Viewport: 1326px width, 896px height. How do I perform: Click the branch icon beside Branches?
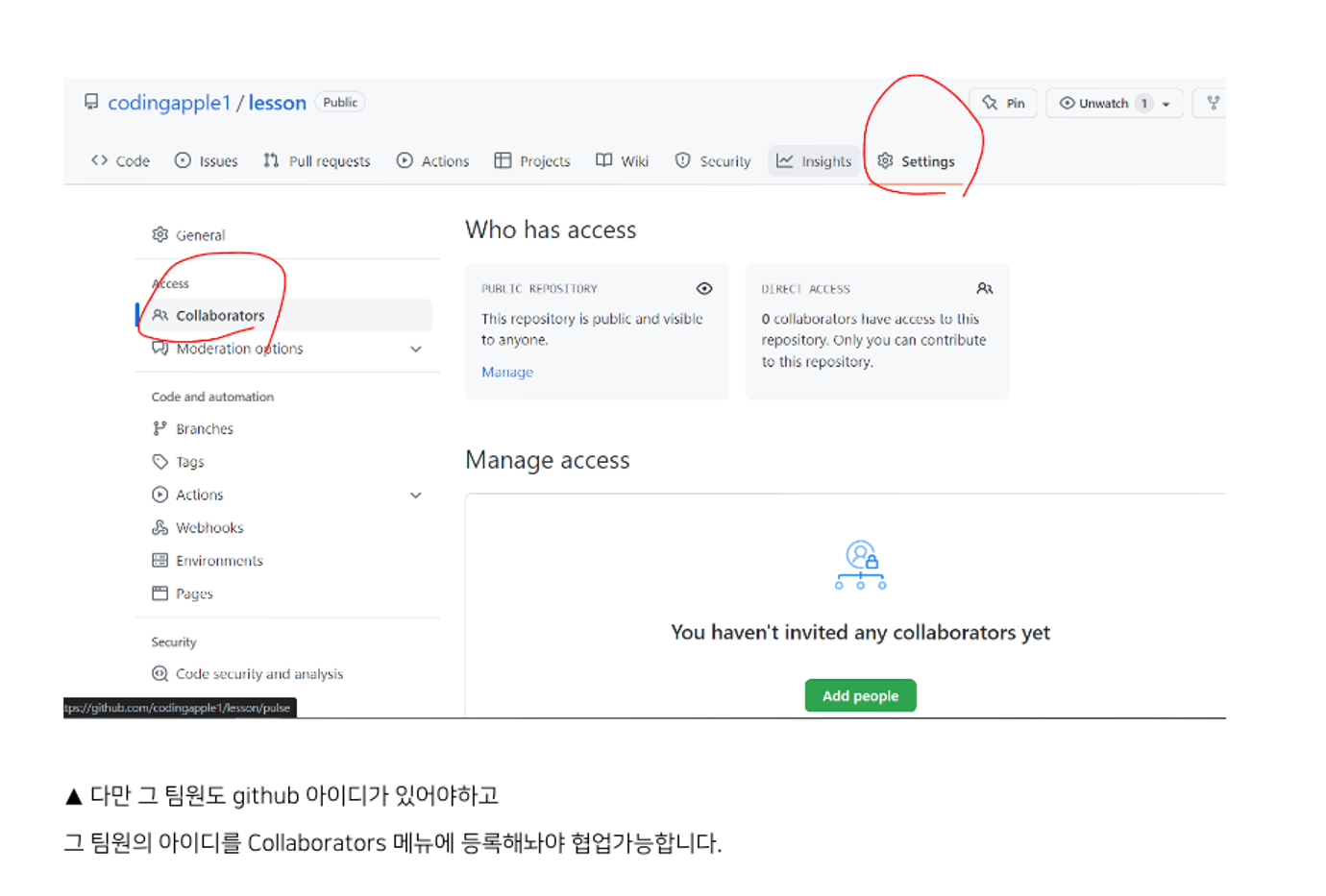[160, 429]
